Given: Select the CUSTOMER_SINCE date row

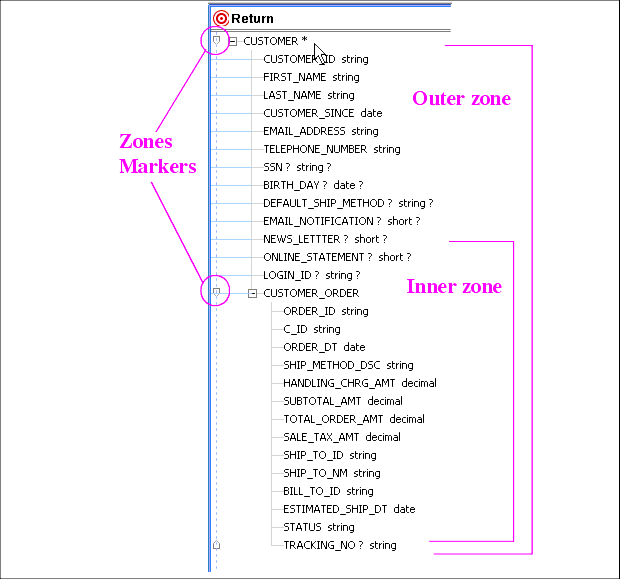Looking at the screenshot, I should click(323, 113).
